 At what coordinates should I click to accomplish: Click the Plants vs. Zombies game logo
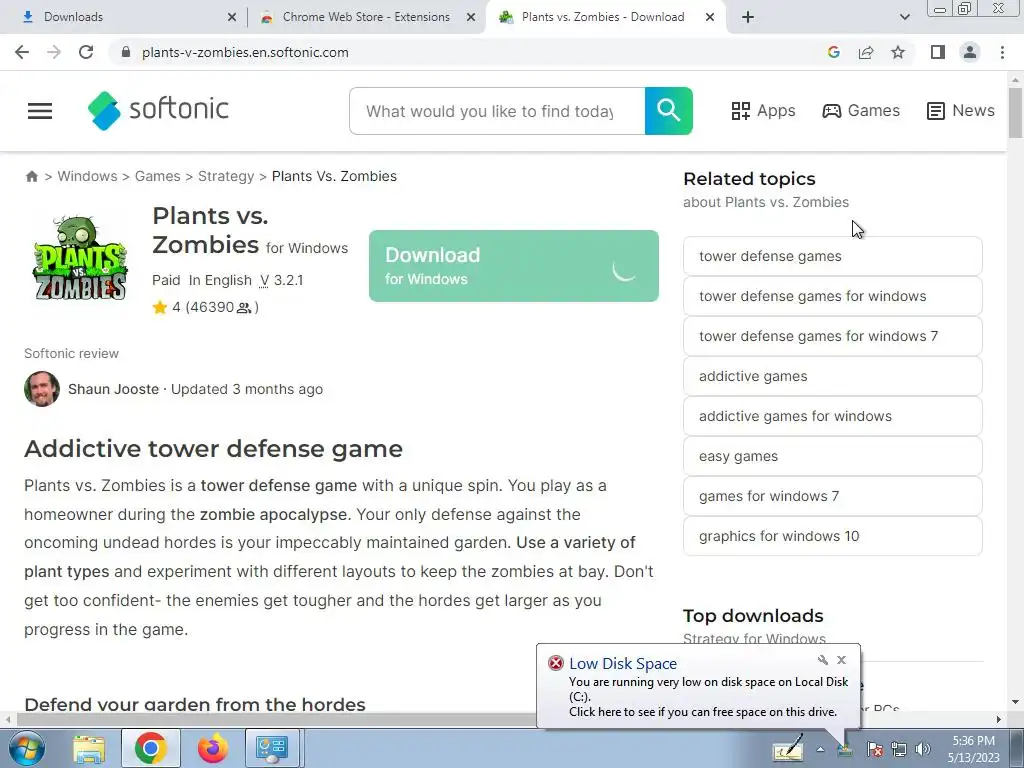pyautogui.click(x=80, y=258)
